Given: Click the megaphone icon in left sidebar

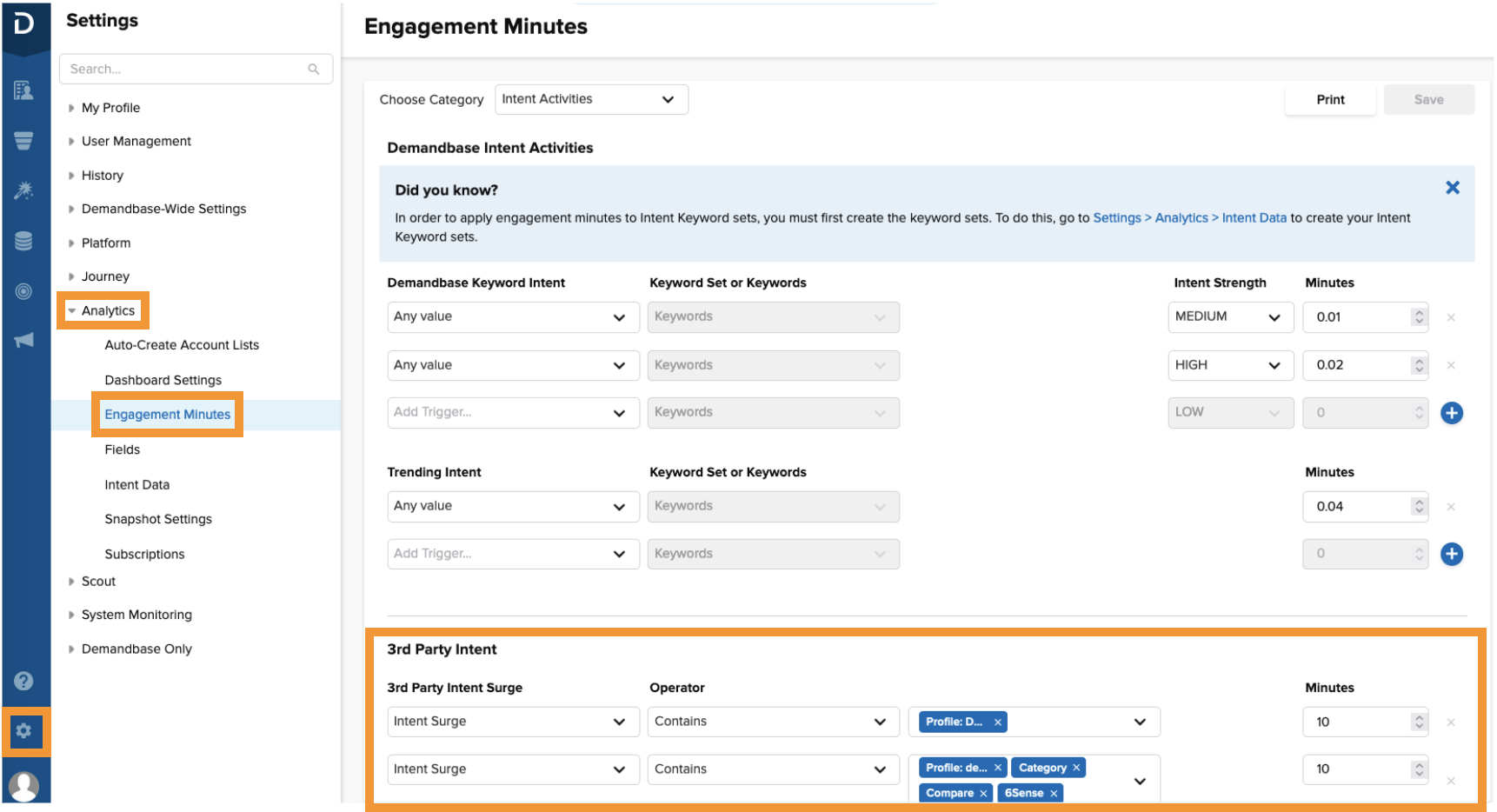Looking at the screenshot, I should point(24,340).
